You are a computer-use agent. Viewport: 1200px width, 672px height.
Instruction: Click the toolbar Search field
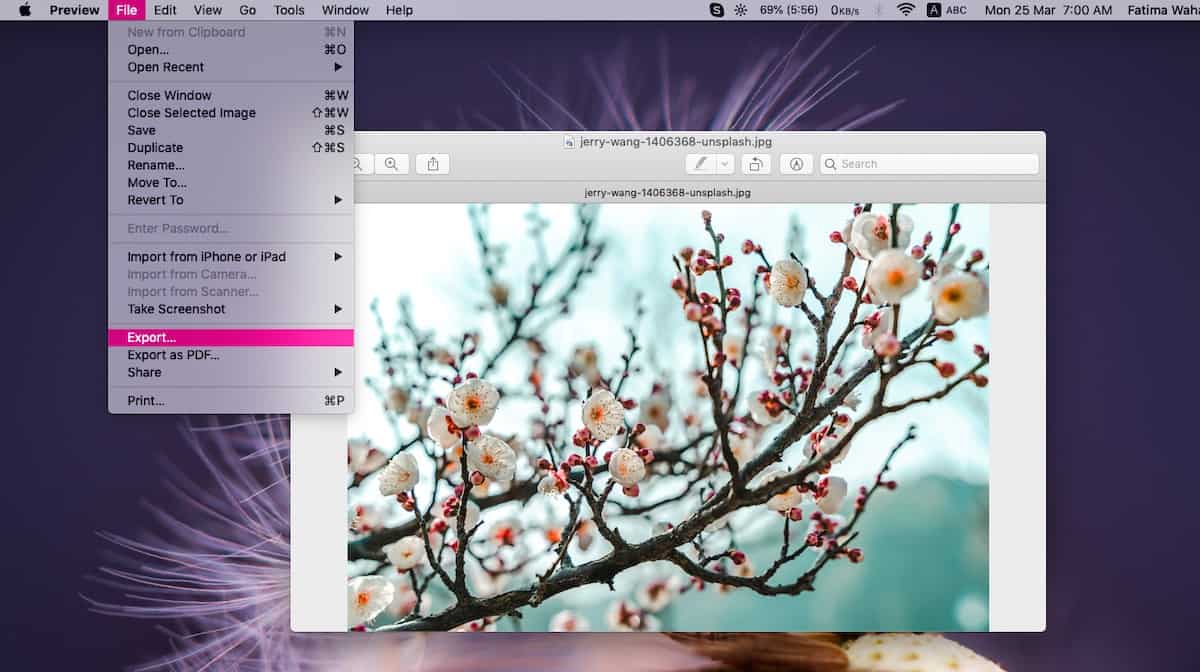(x=929, y=164)
